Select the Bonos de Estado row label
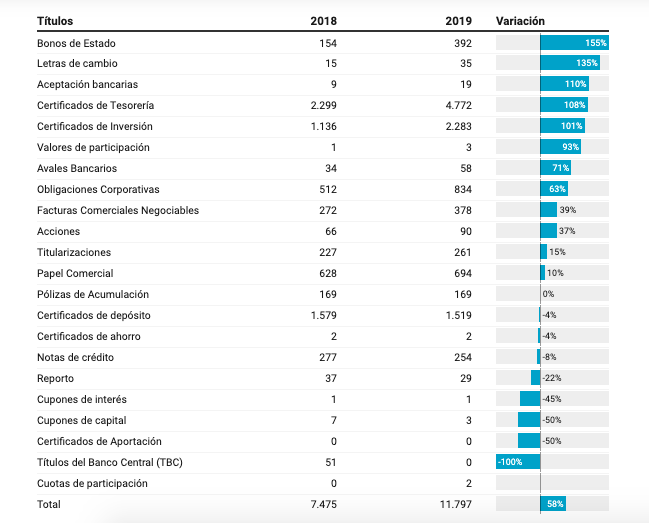This screenshot has width=649, height=523. (76, 43)
